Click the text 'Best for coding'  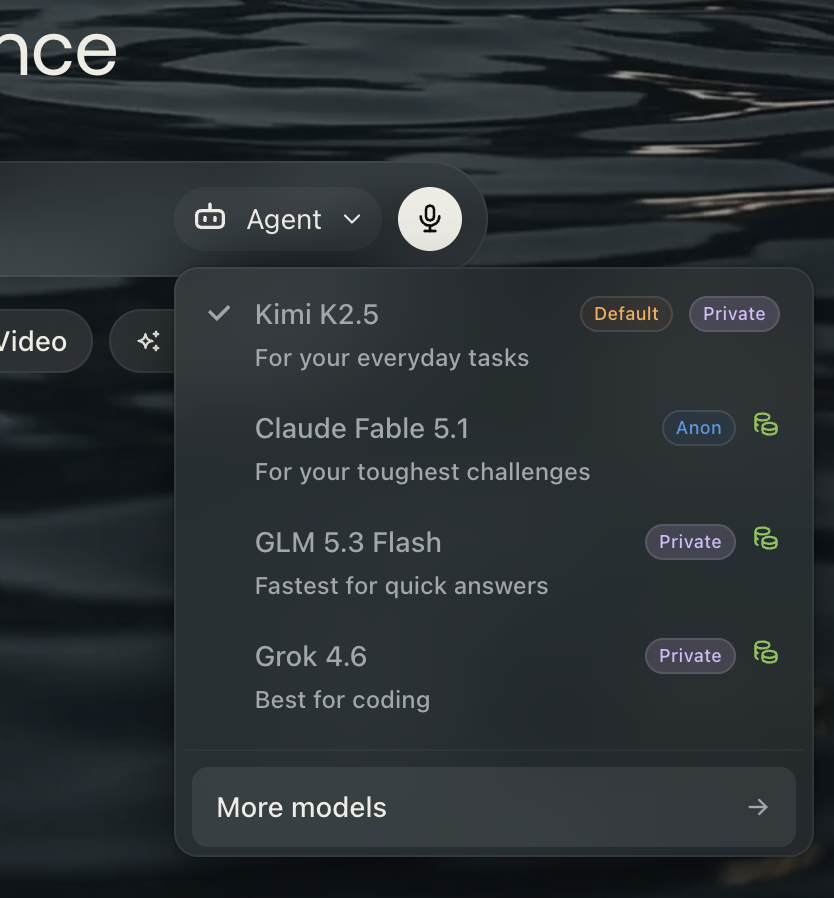[343, 700]
